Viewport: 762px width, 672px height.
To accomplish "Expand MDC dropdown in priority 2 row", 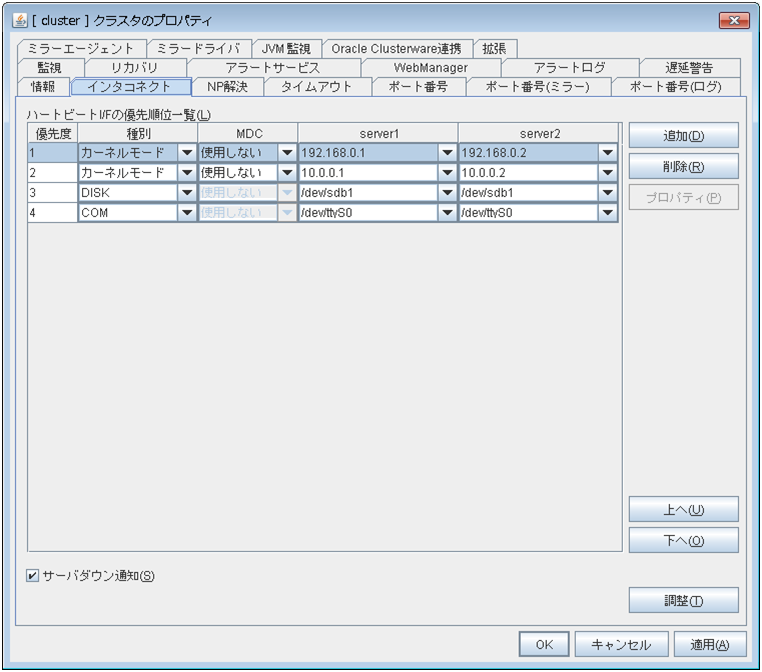I will pyautogui.click(x=286, y=173).
